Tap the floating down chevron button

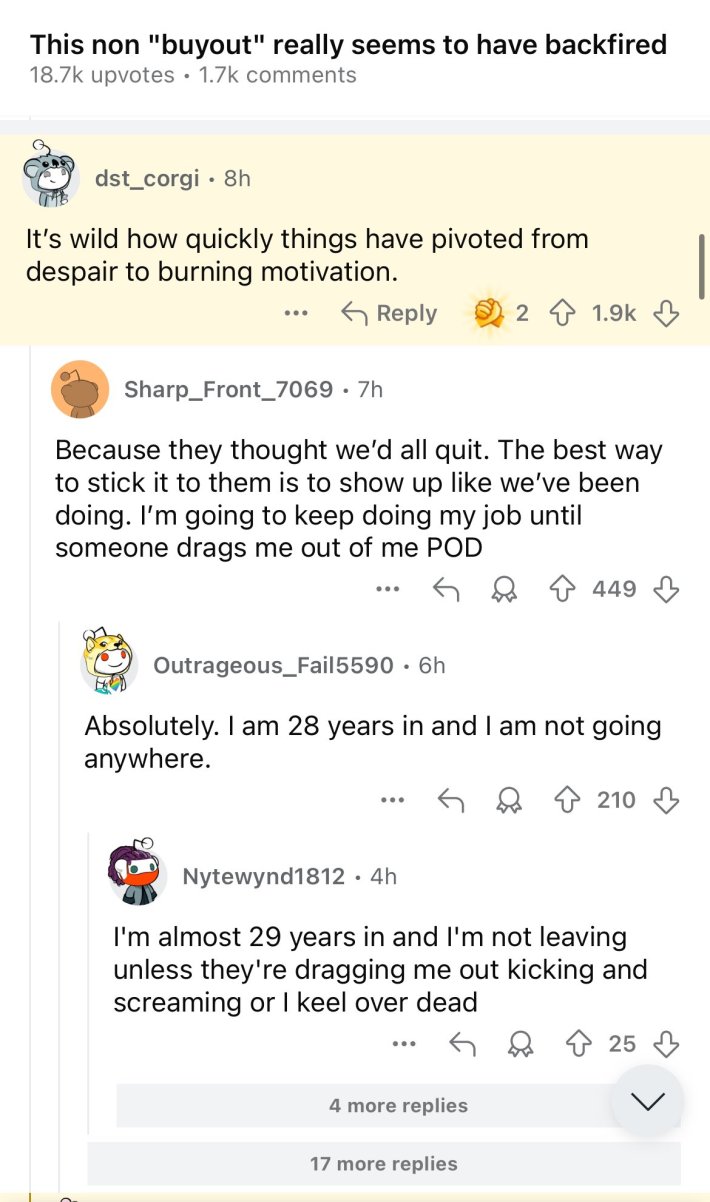point(647,1101)
